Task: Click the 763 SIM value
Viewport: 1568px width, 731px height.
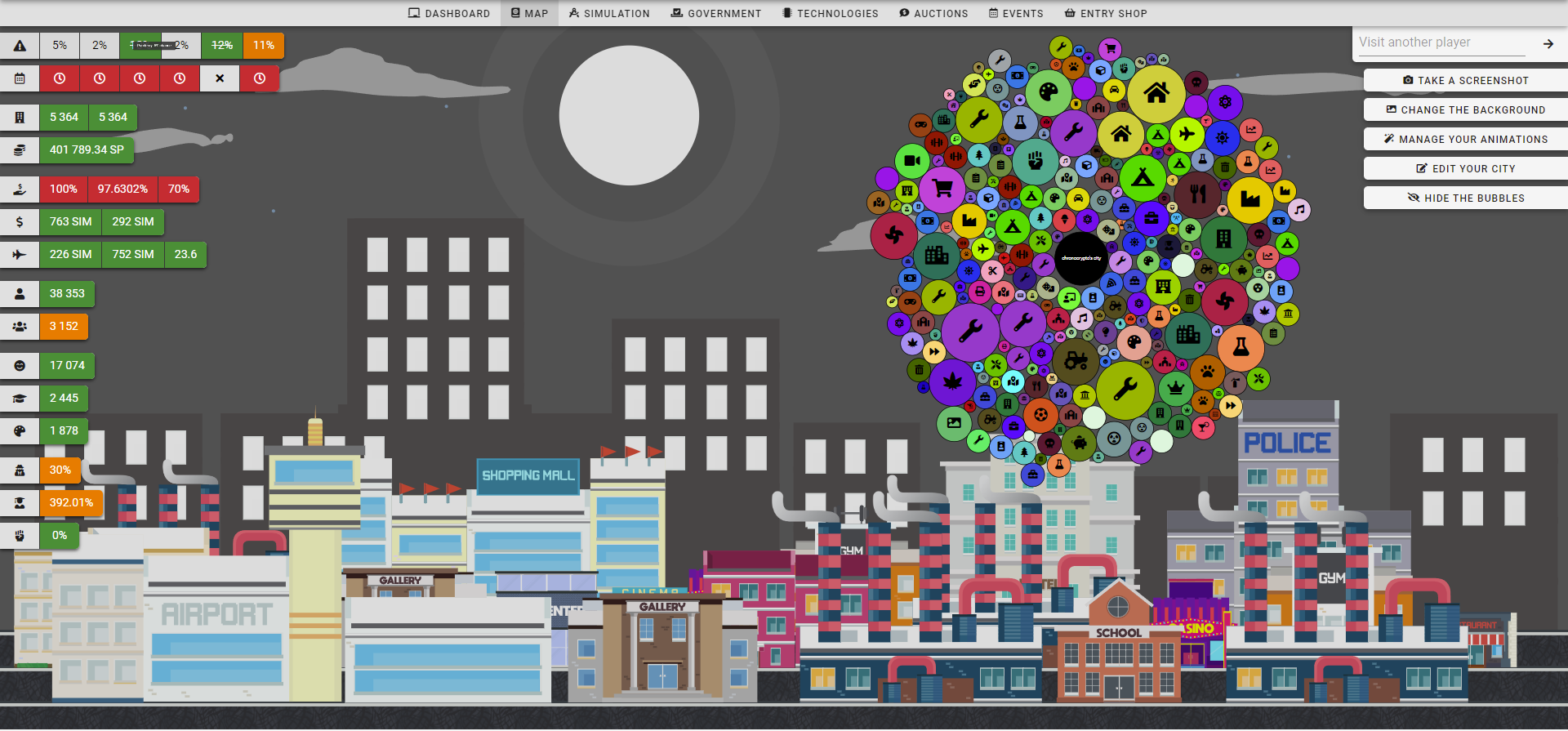Action: pyautogui.click(x=70, y=222)
